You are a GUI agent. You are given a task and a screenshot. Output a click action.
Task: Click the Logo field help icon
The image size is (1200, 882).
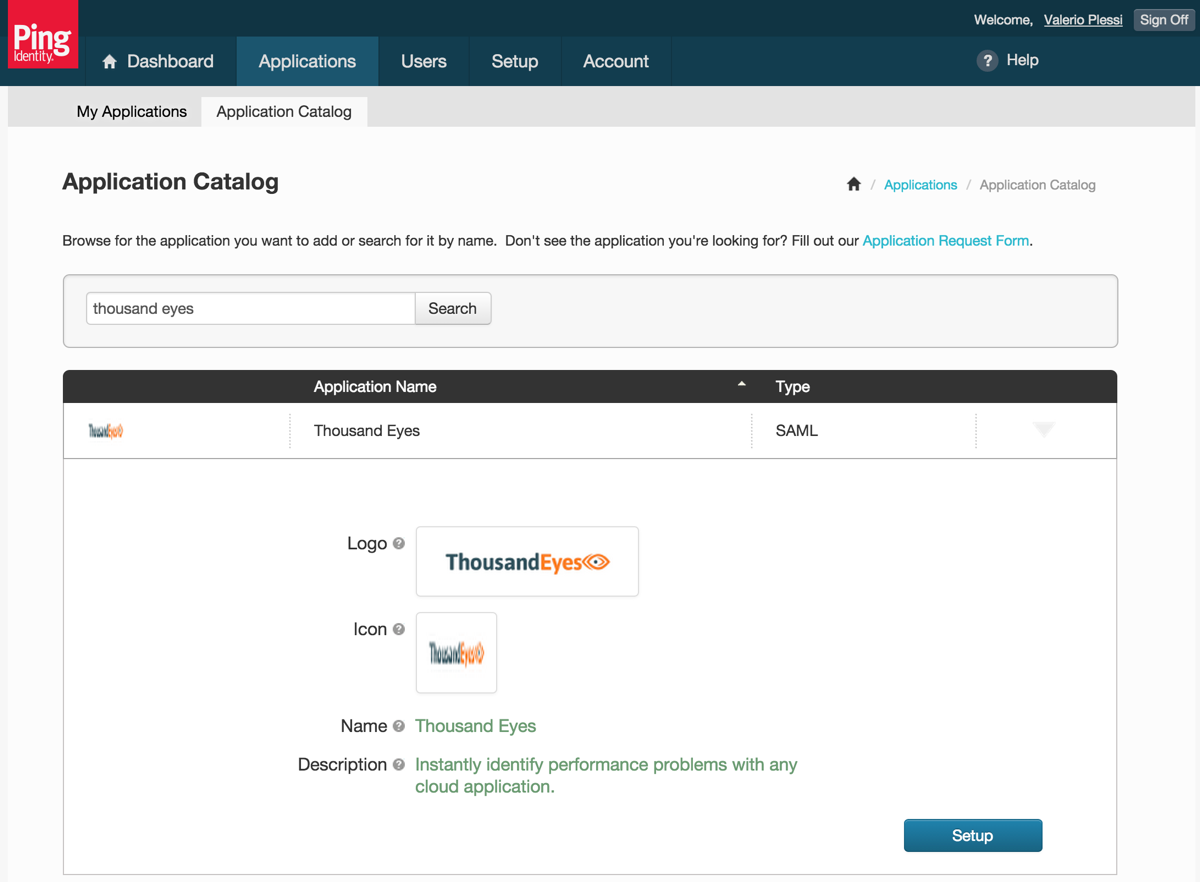click(x=399, y=544)
